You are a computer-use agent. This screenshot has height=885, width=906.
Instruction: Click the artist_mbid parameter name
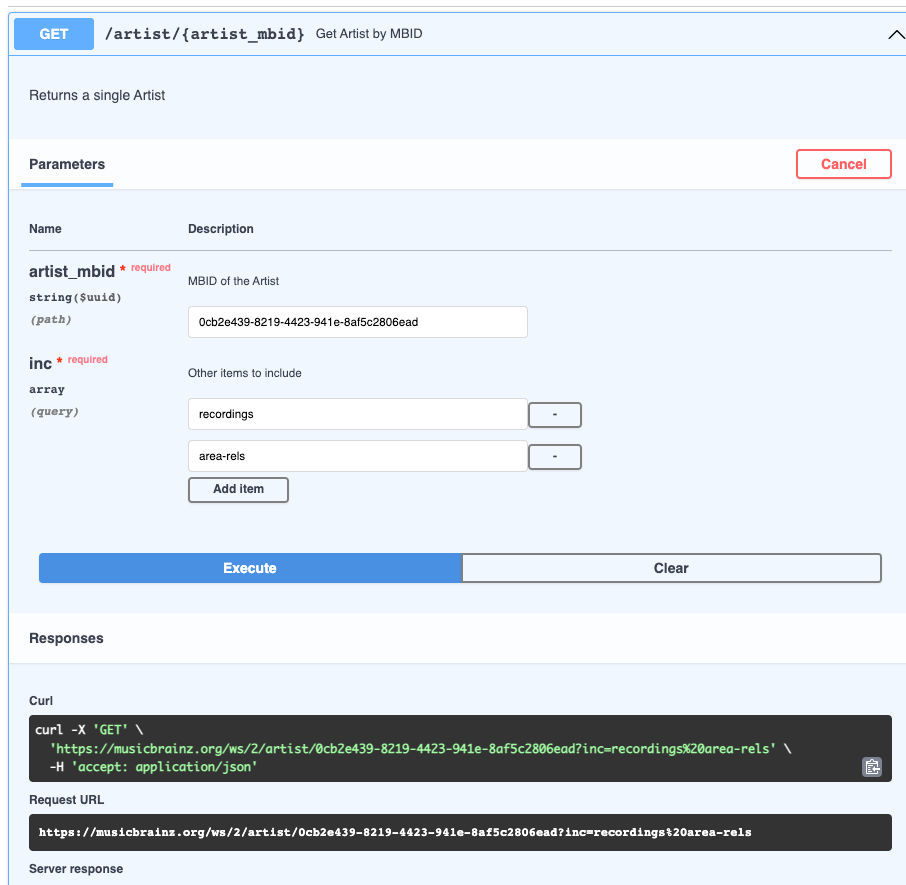coord(72,272)
